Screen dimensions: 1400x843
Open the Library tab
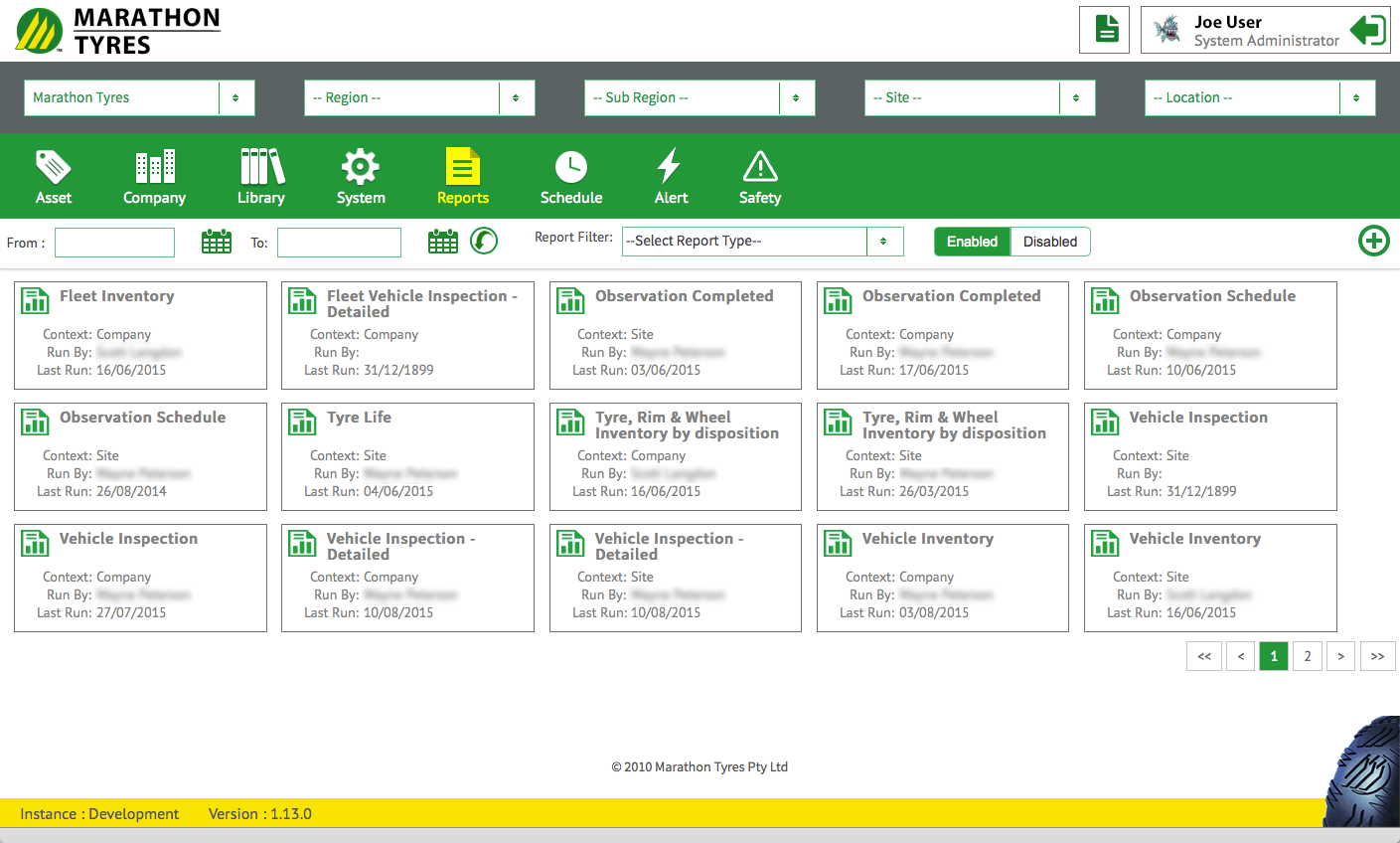pyautogui.click(x=261, y=177)
